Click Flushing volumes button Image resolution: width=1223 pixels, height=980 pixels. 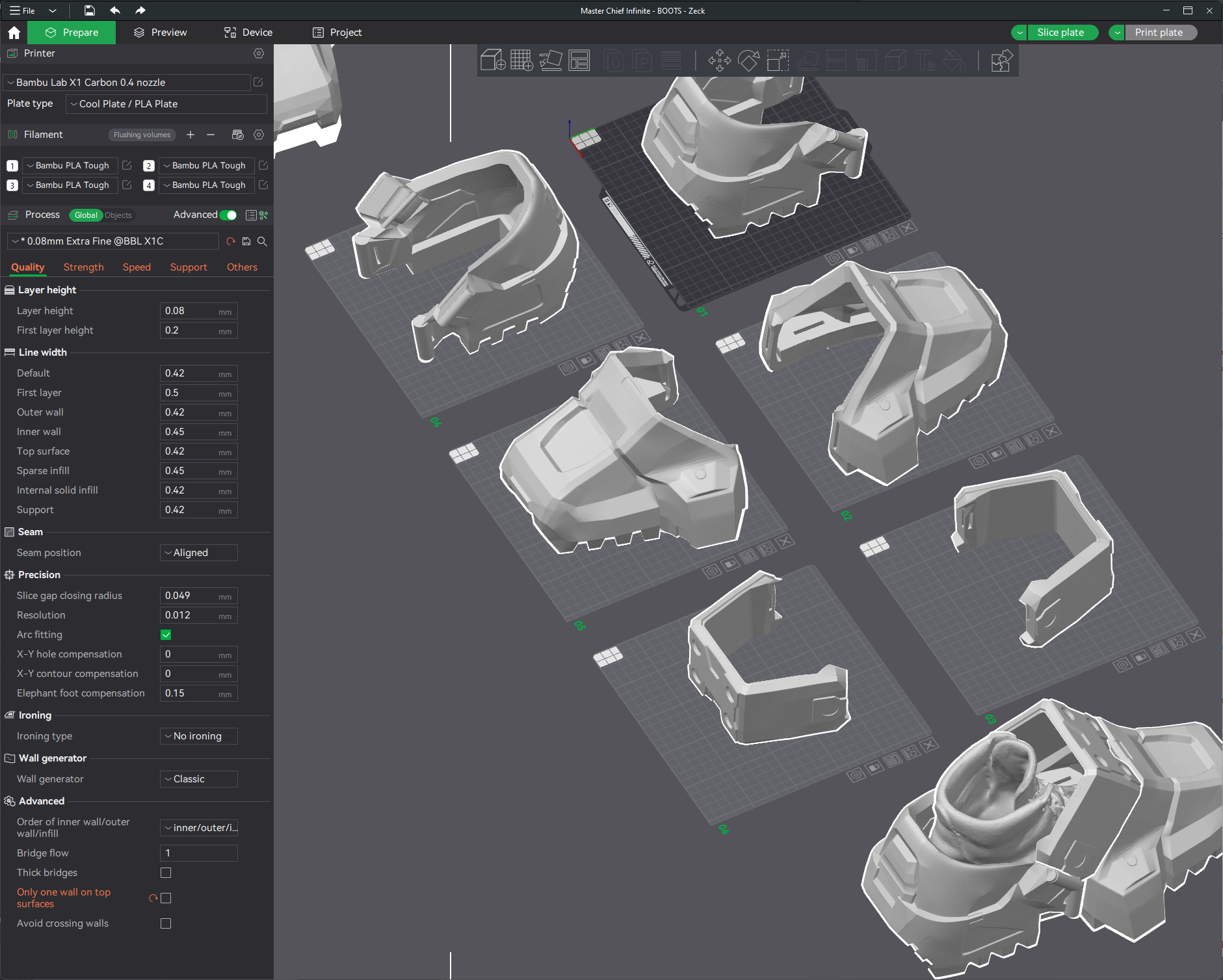[x=142, y=135]
